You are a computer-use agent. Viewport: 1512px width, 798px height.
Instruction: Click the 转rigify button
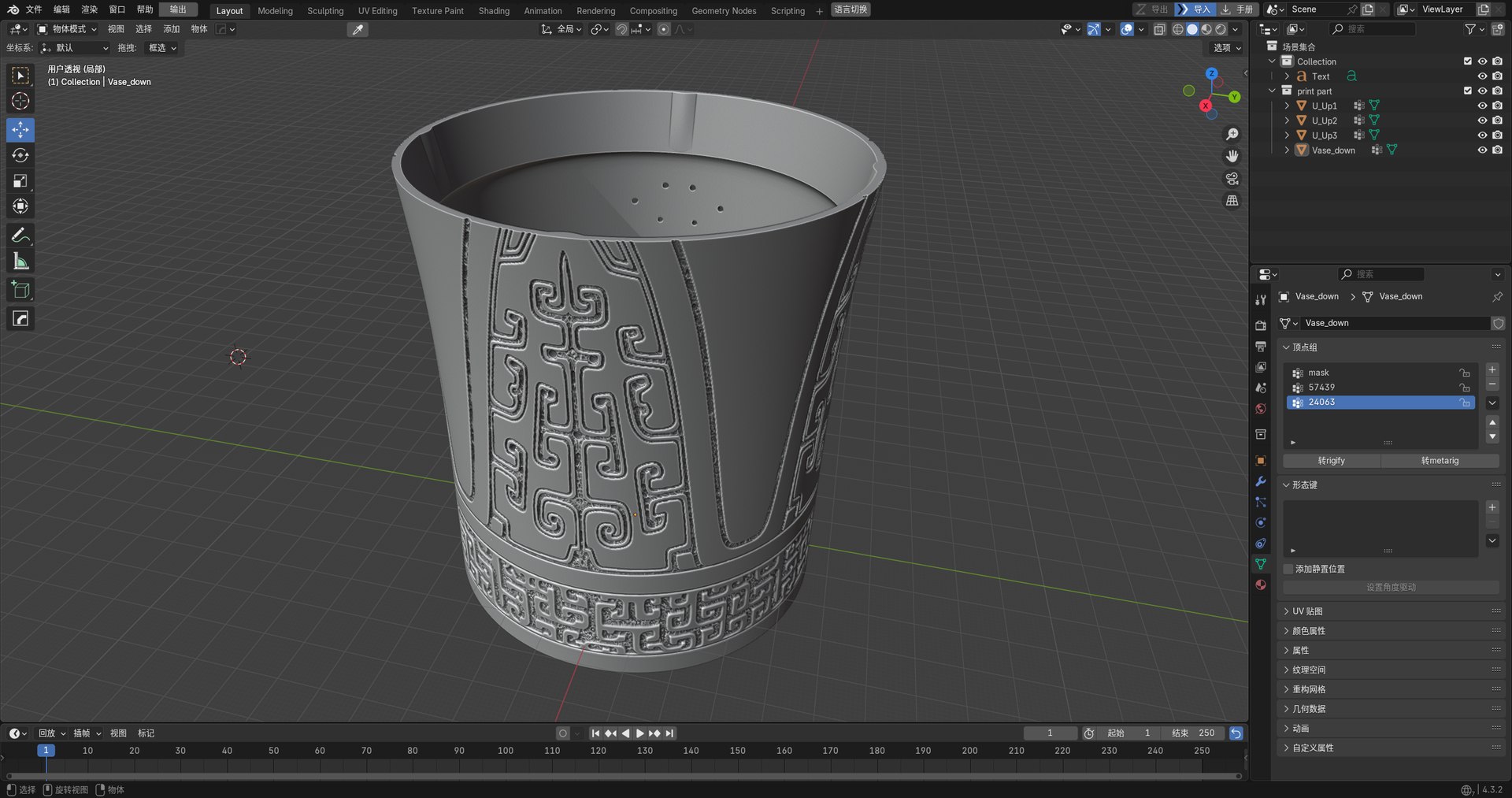pos(1331,461)
